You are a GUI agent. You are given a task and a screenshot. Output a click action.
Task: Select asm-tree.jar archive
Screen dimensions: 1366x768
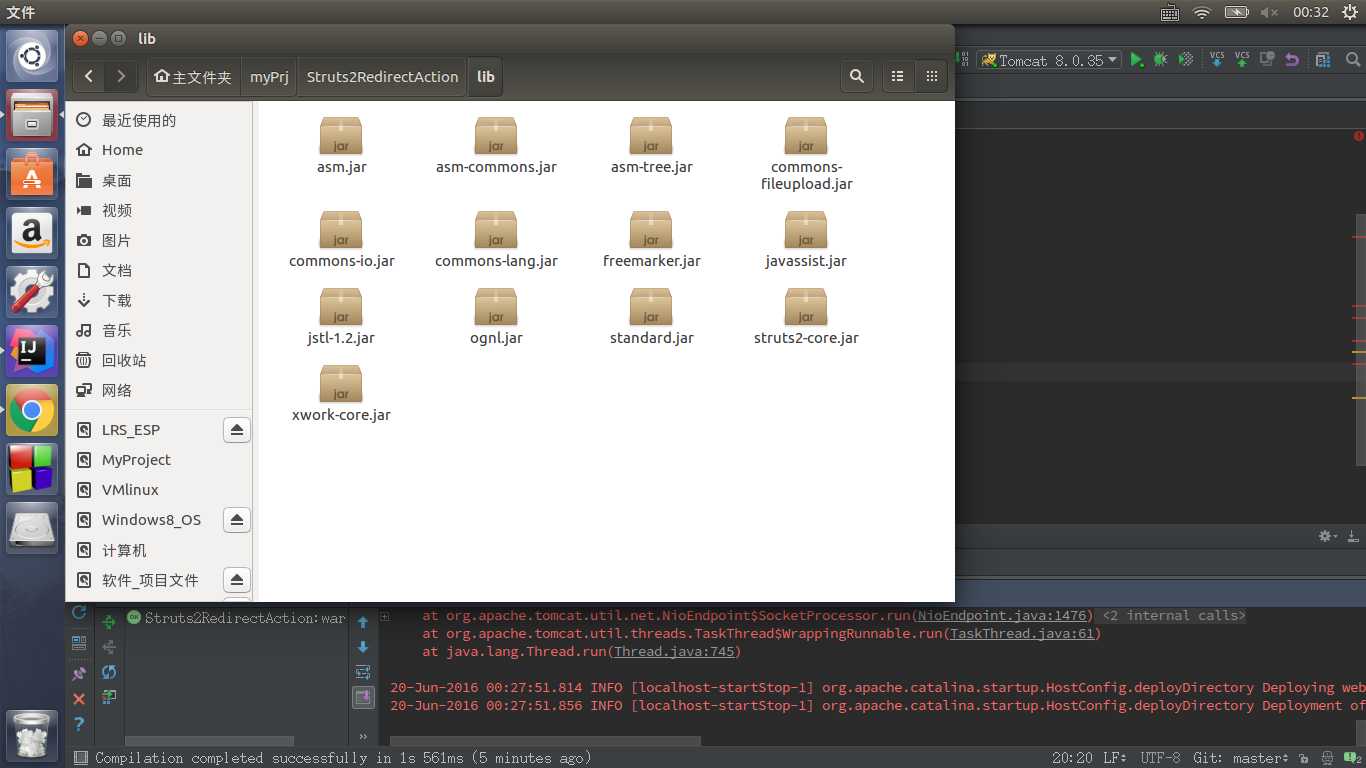click(x=651, y=146)
